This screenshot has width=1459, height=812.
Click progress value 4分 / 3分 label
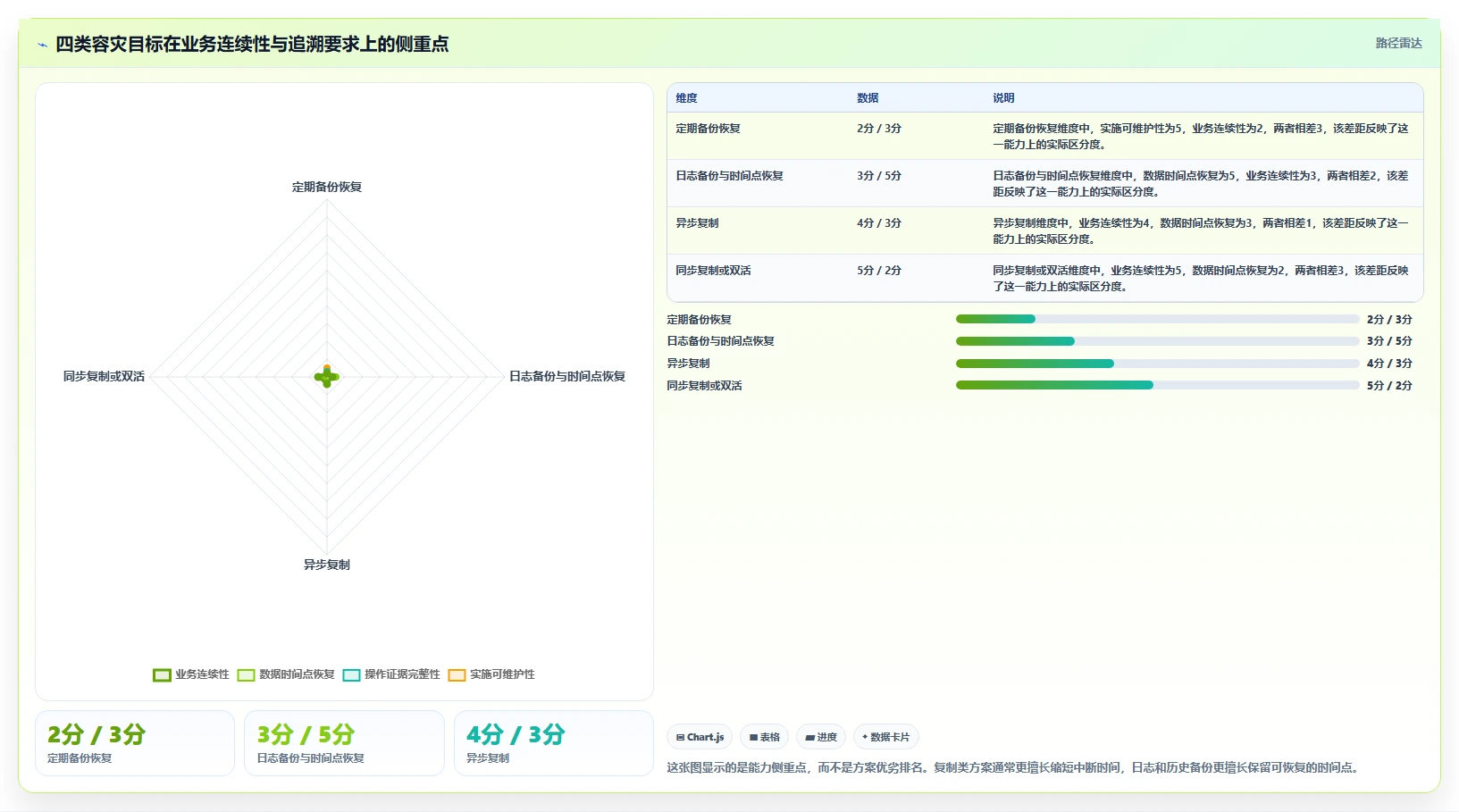click(x=1389, y=364)
